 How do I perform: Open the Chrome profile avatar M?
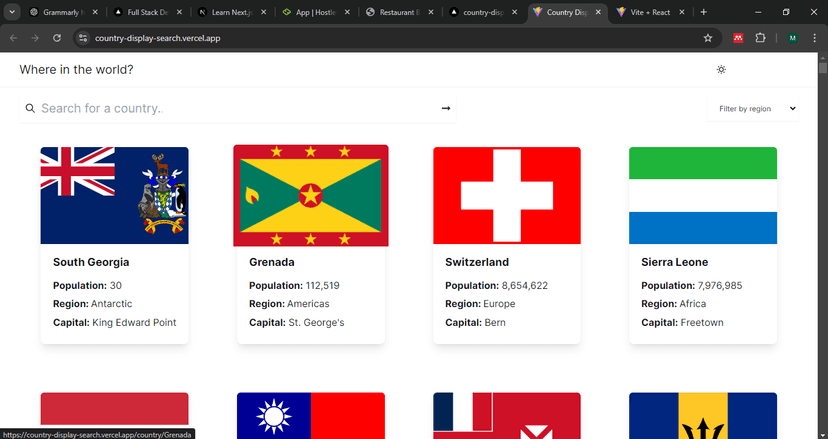(x=792, y=38)
